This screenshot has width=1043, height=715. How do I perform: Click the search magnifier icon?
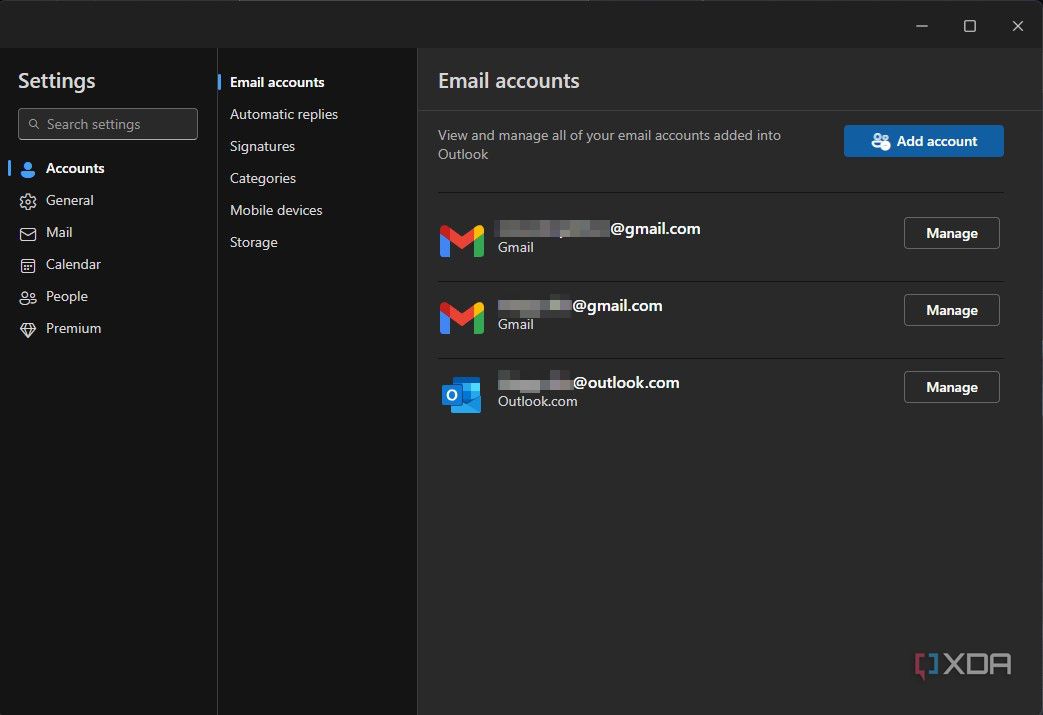pyautogui.click(x=34, y=124)
